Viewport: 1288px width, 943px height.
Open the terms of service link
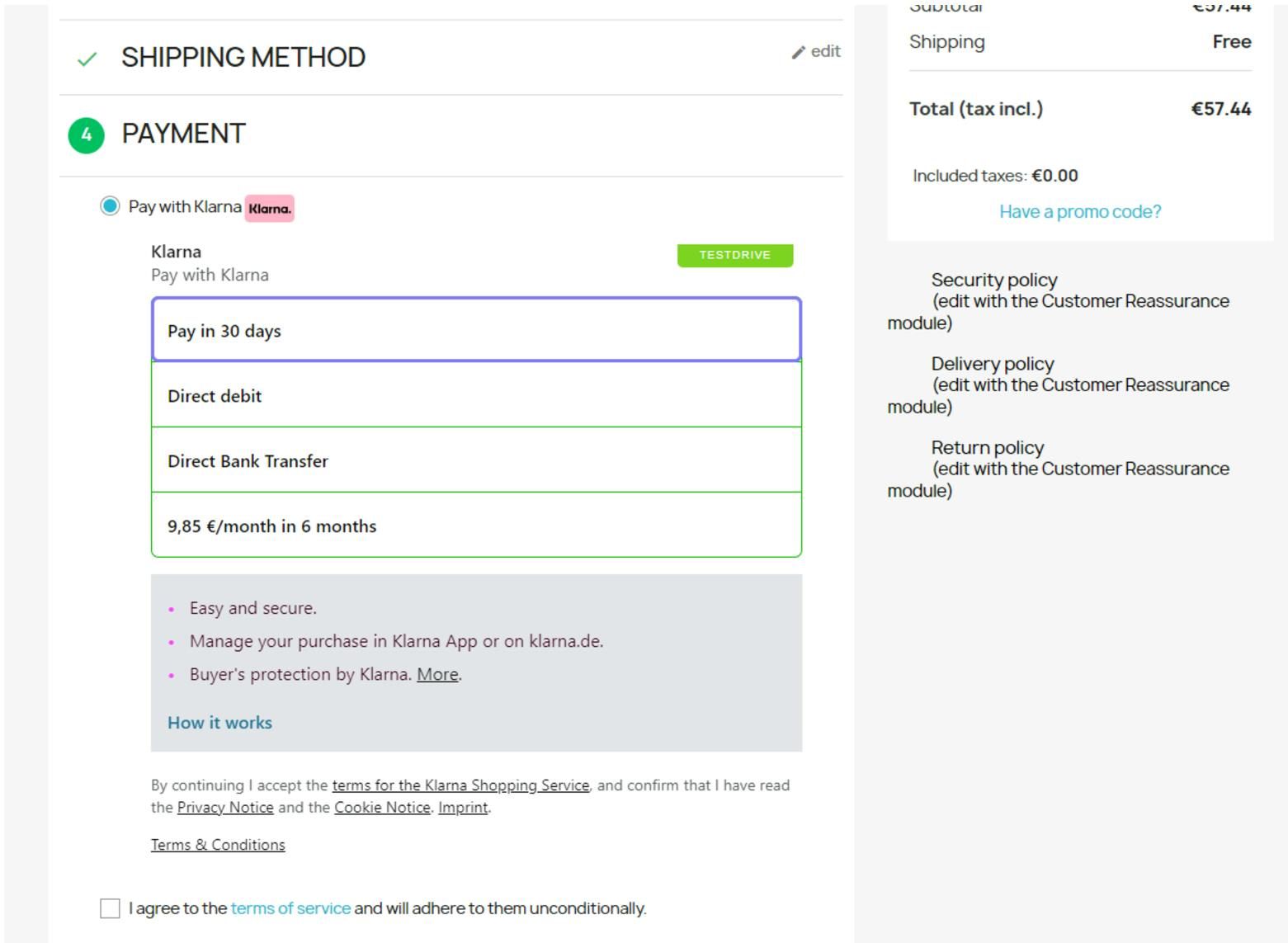290,908
